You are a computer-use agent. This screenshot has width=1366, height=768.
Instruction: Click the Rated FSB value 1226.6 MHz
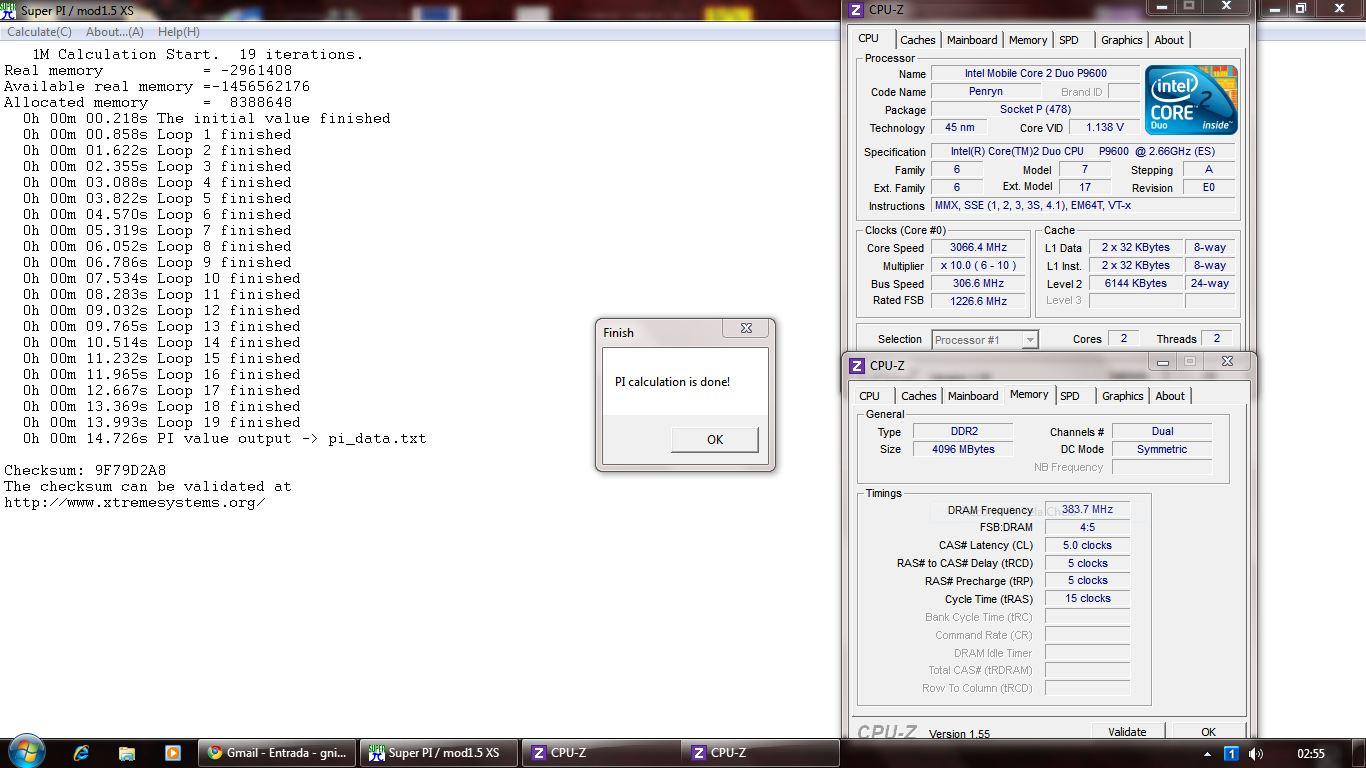(x=978, y=301)
